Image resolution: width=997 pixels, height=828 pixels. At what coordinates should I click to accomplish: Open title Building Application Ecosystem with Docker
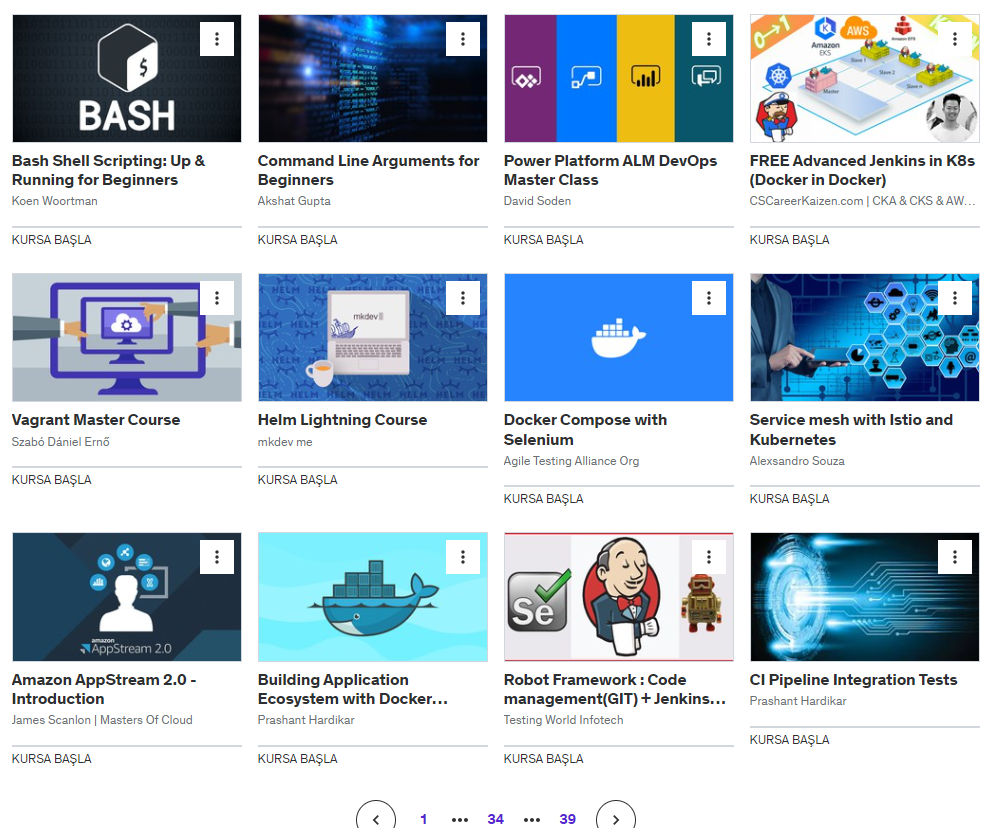(x=353, y=689)
